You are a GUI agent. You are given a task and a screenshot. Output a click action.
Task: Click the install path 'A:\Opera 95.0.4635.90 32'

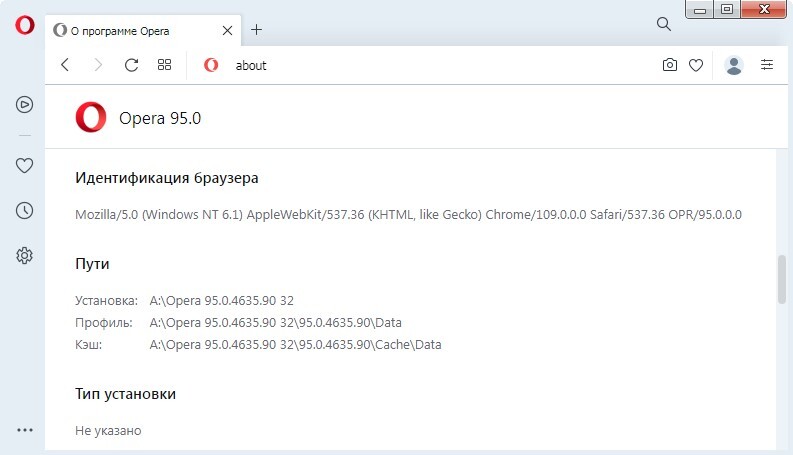tap(222, 301)
